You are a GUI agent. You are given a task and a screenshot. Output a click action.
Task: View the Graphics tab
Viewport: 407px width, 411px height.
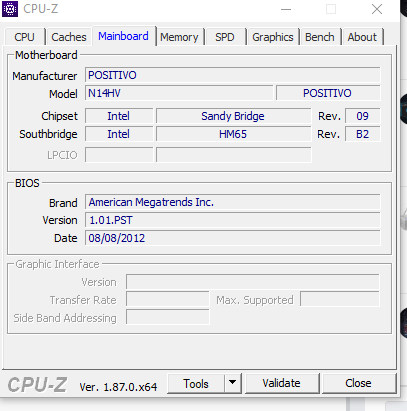pyautogui.click(x=273, y=37)
